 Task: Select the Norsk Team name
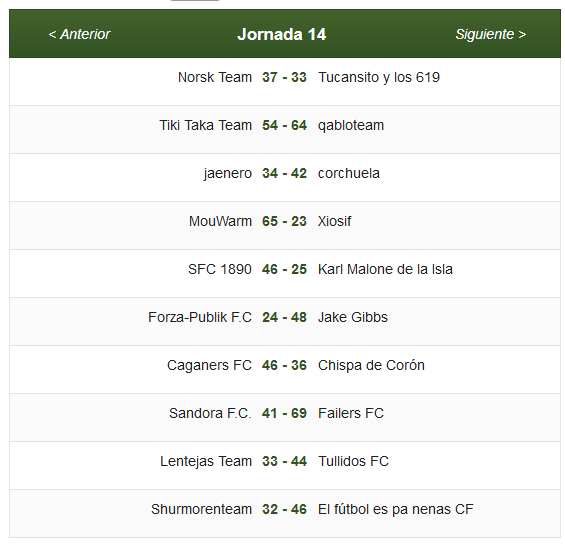coord(215,77)
